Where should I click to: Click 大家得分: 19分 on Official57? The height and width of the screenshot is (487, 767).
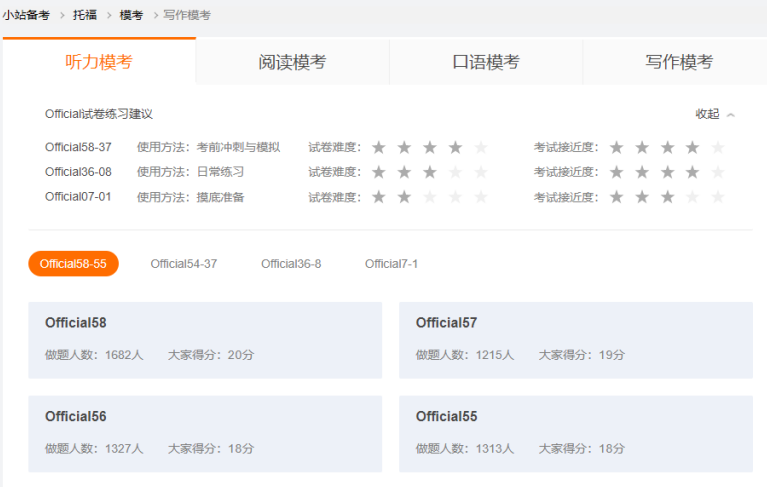[582, 354]
